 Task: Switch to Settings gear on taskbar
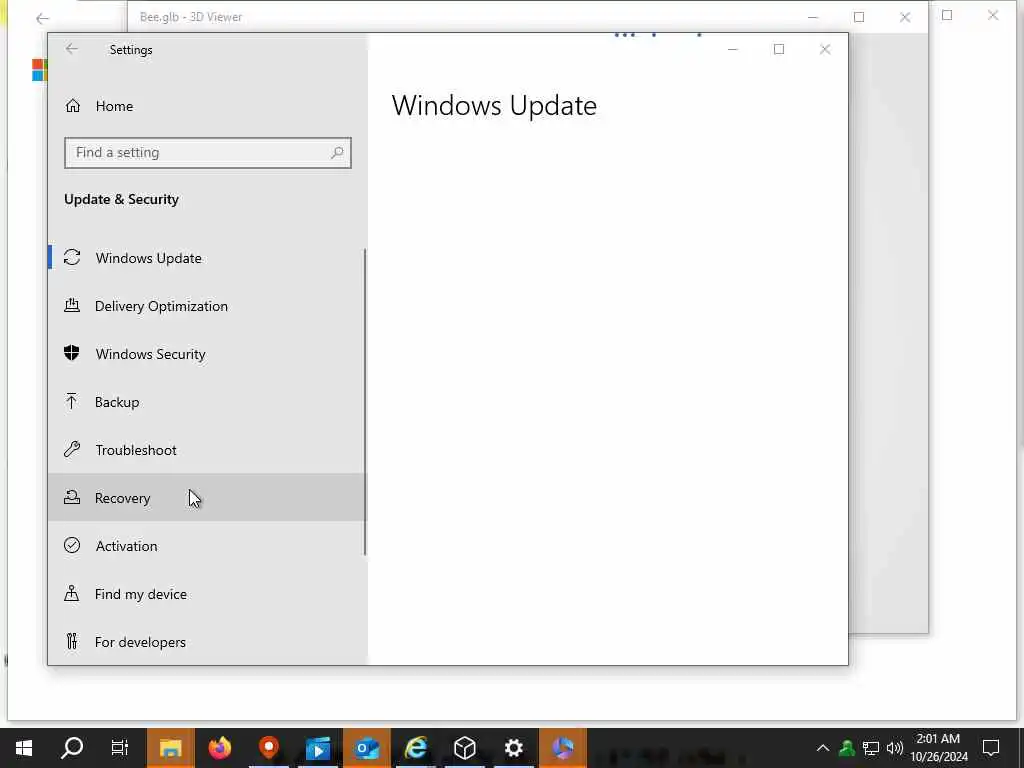tap(513, 748)
